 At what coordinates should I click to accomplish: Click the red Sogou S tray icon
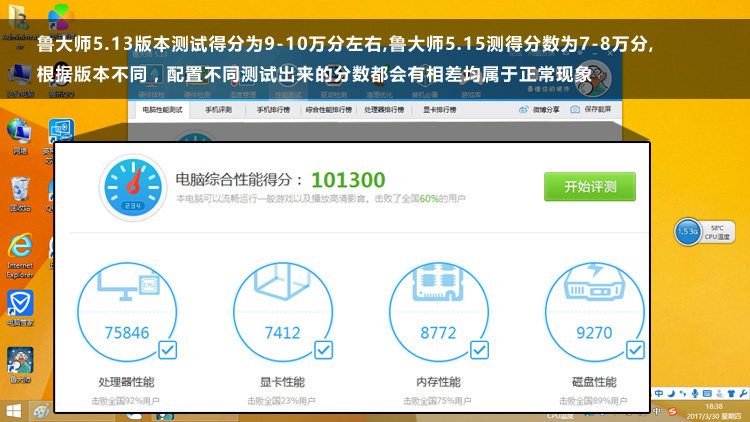(673, 411)
